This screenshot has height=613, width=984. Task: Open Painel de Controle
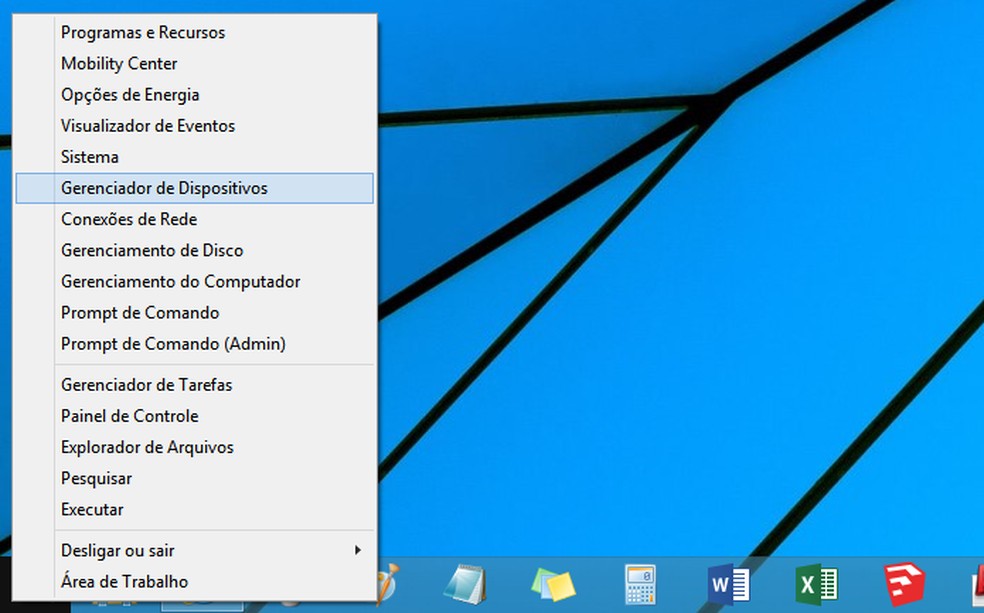pos(195,416)
